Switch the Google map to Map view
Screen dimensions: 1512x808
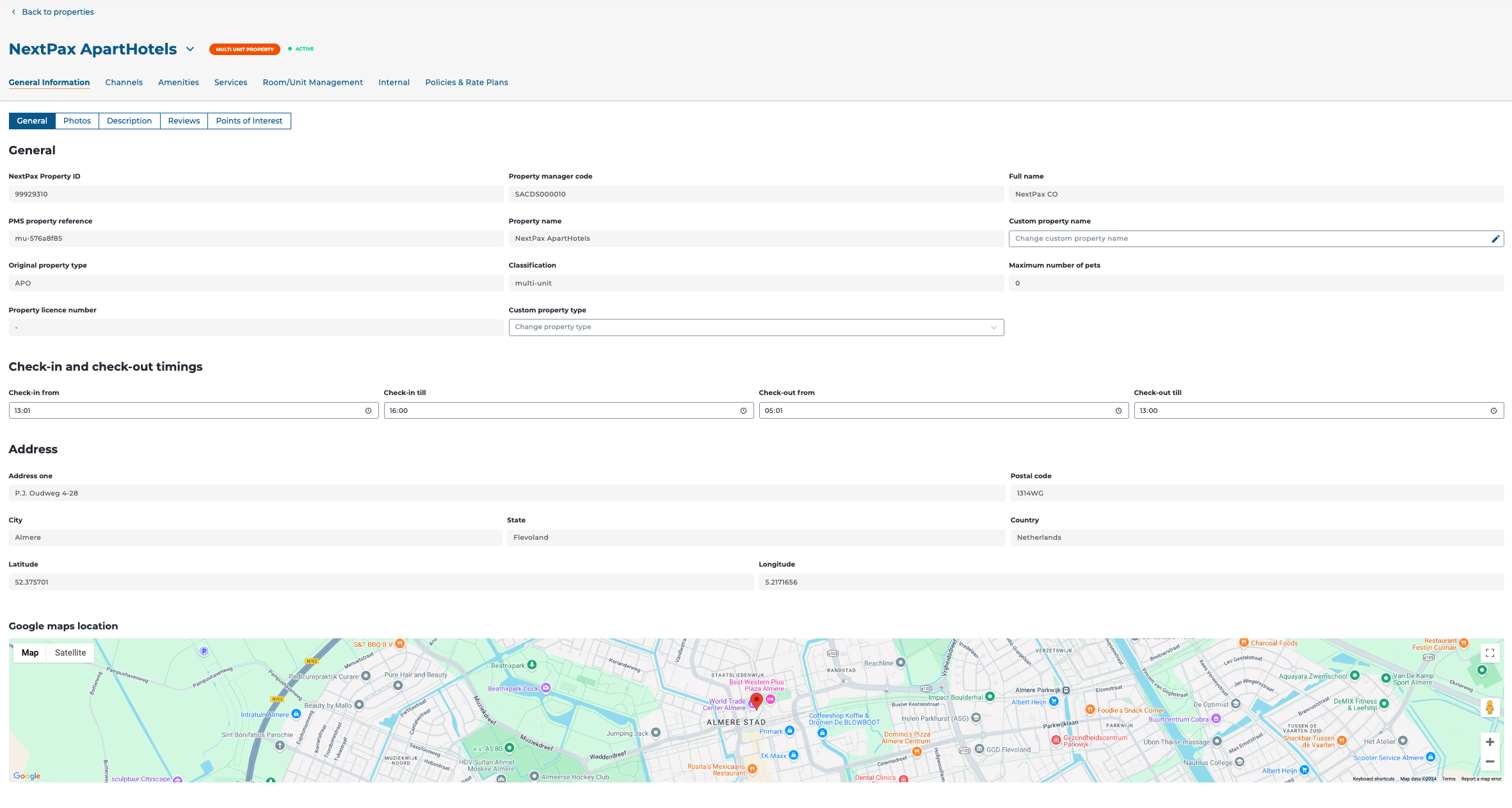pos(30,652)
